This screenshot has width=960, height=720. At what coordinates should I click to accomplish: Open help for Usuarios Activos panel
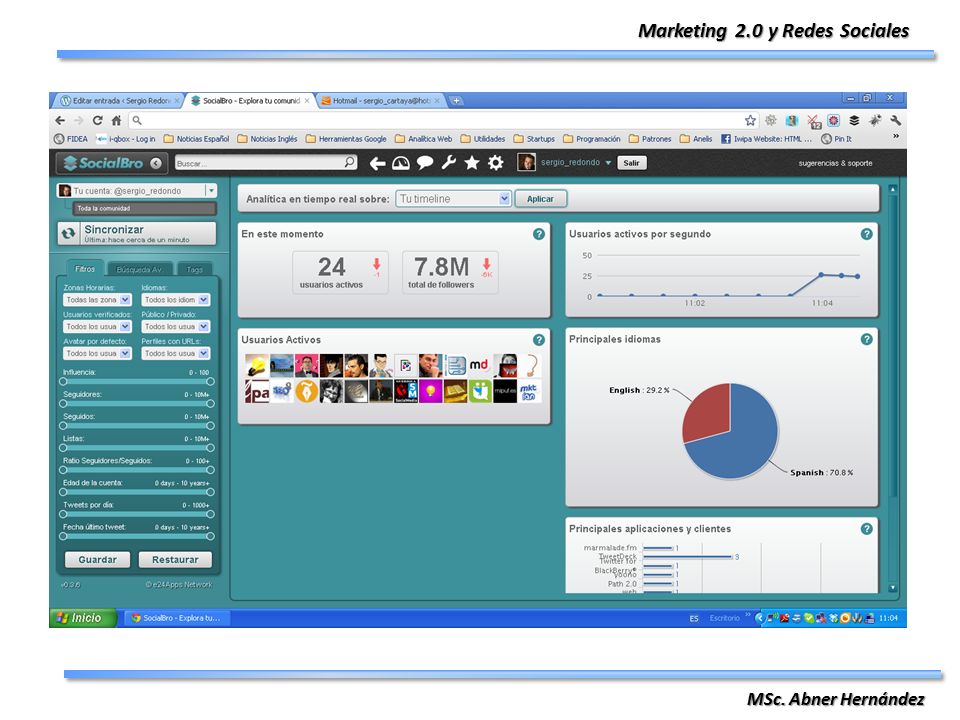[539, 340]
